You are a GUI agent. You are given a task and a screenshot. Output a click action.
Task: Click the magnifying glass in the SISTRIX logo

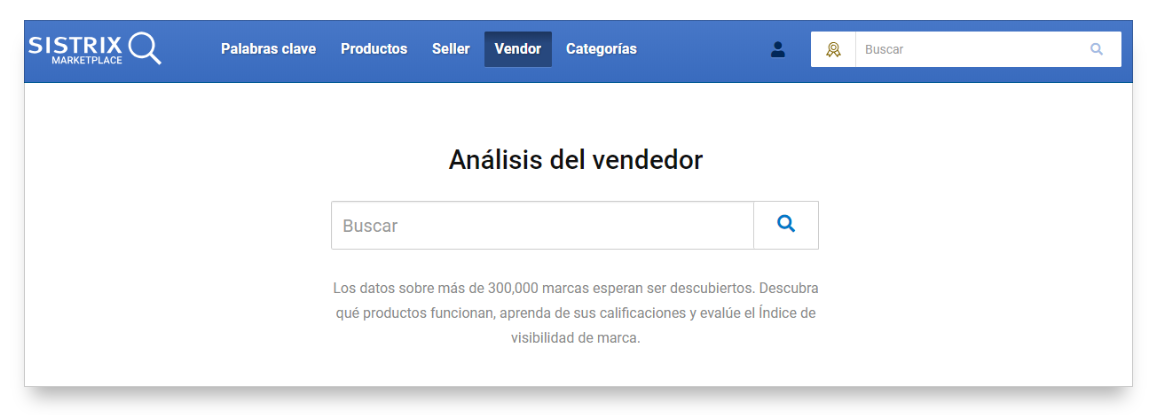145,47
